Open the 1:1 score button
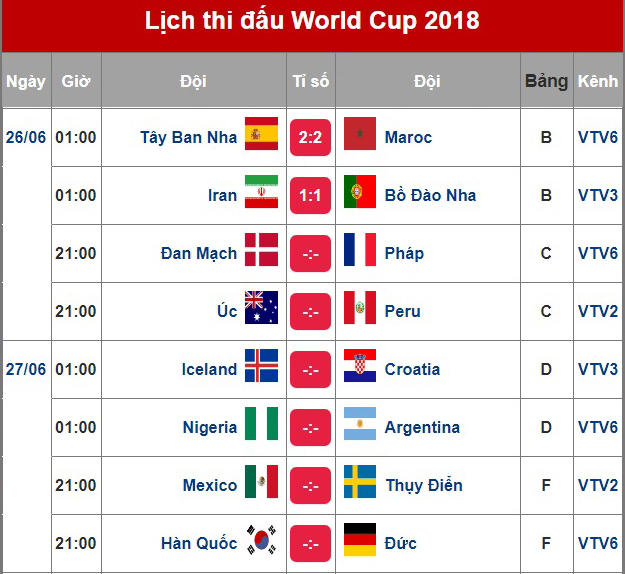 [310, 194]
